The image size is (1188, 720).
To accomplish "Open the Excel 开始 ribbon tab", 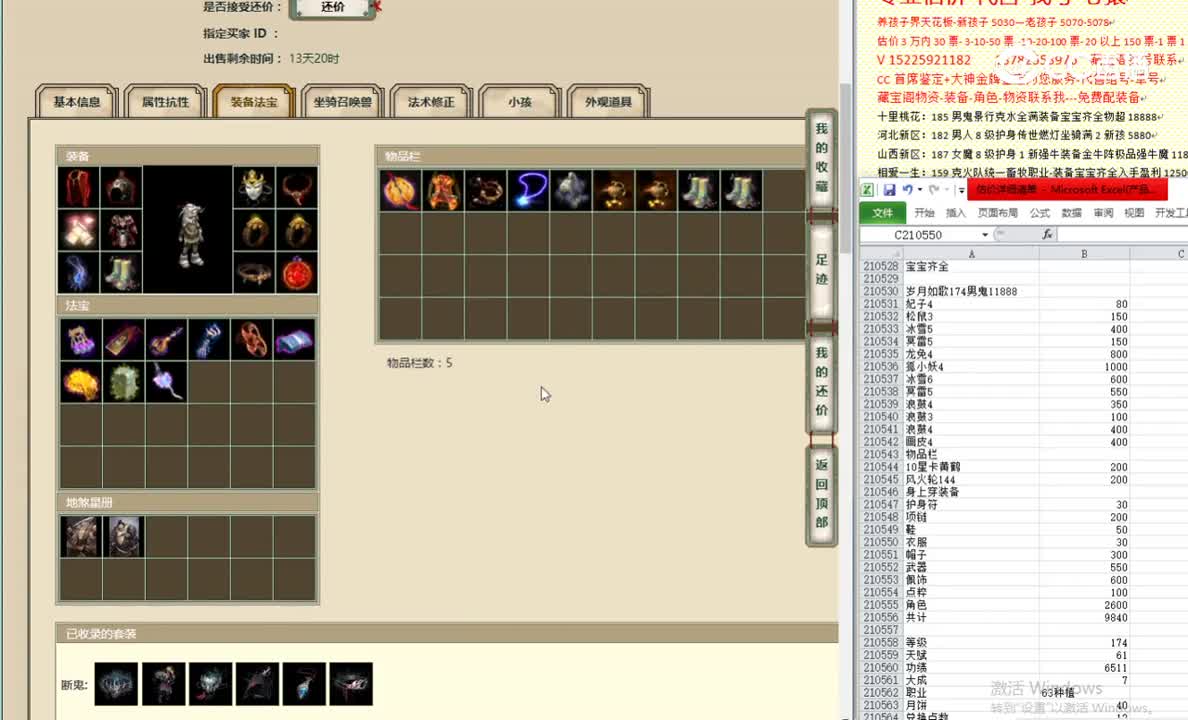I will (x=924, y=213).
